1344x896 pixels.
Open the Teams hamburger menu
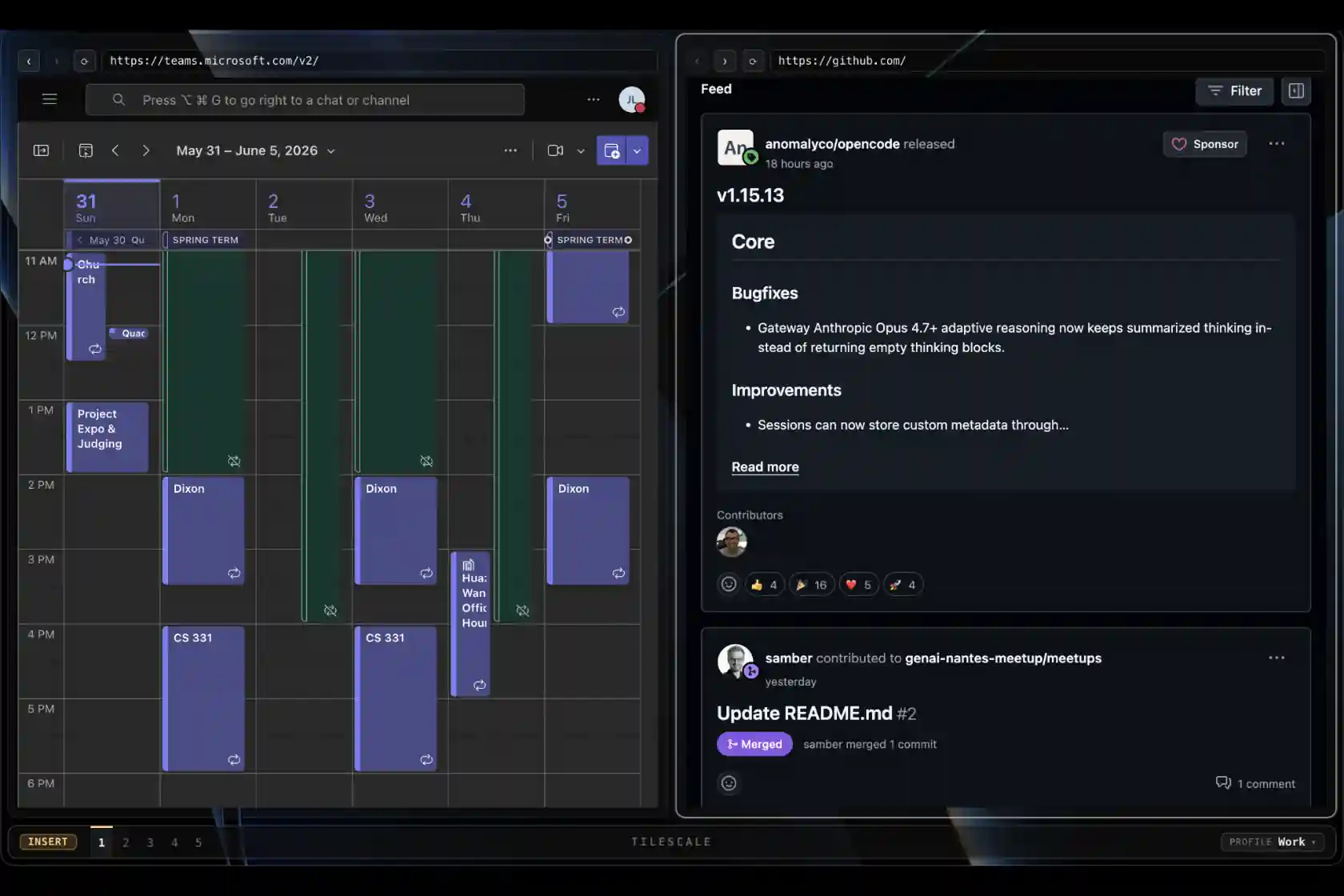50,99
